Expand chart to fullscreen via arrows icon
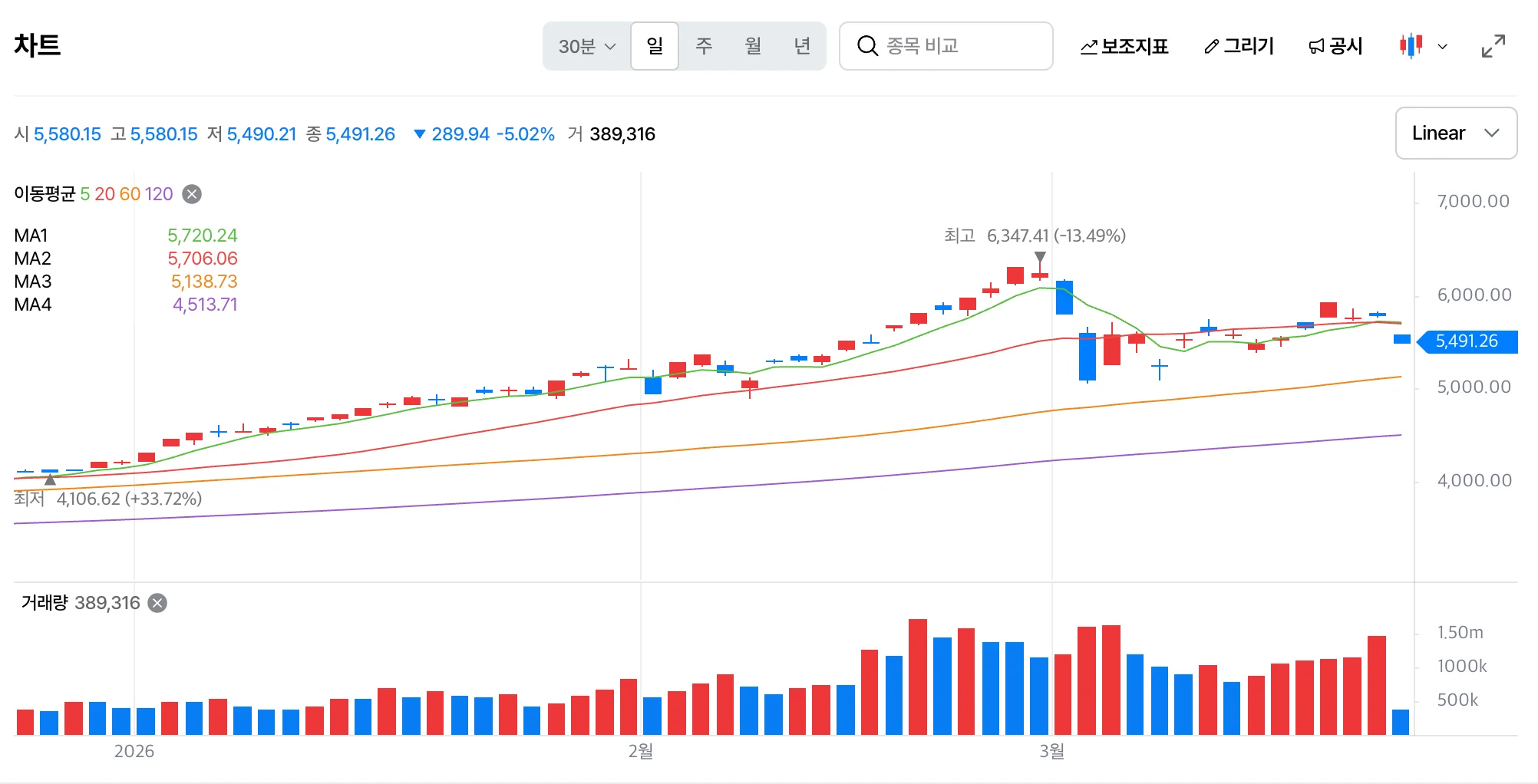 pos(1493,46)
